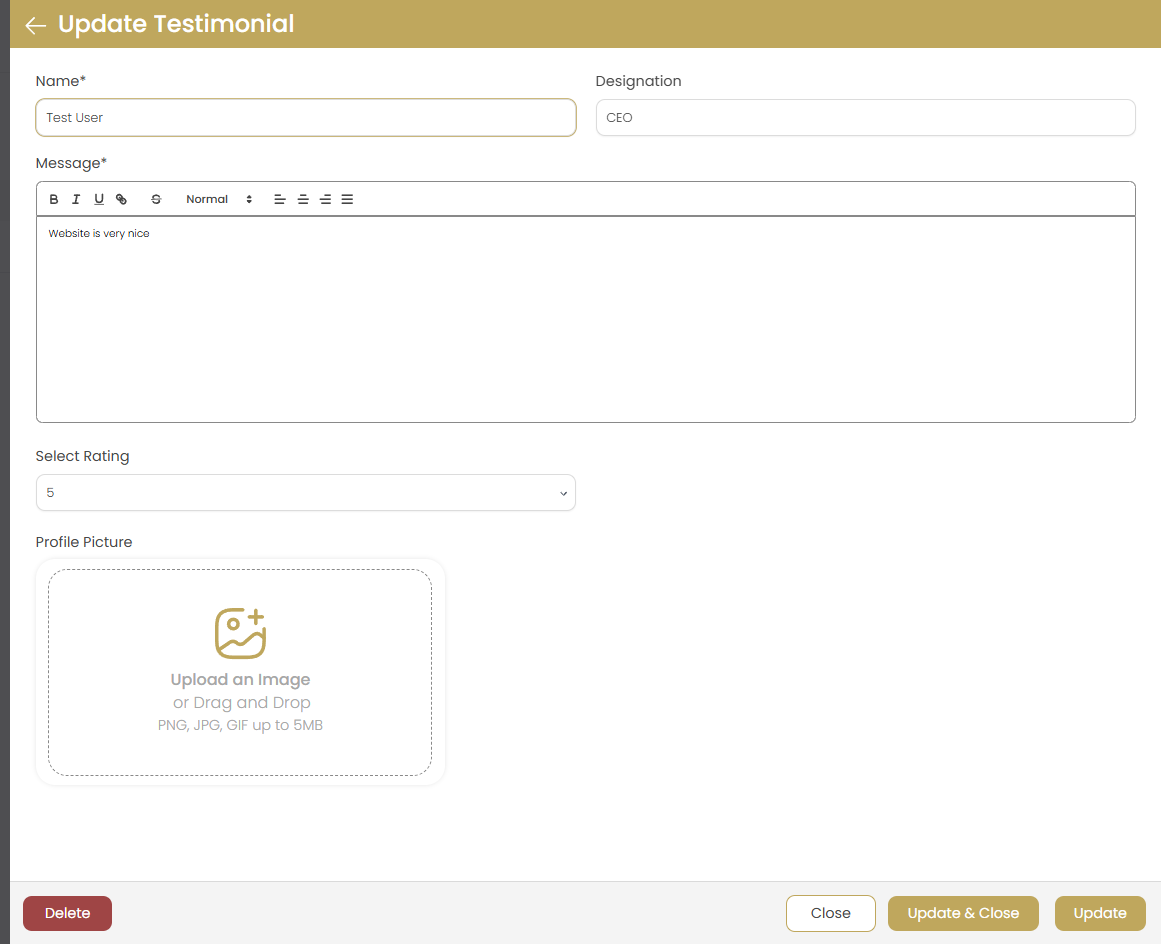
Task: Center-align the testimonial message
Action: point(302,198)
